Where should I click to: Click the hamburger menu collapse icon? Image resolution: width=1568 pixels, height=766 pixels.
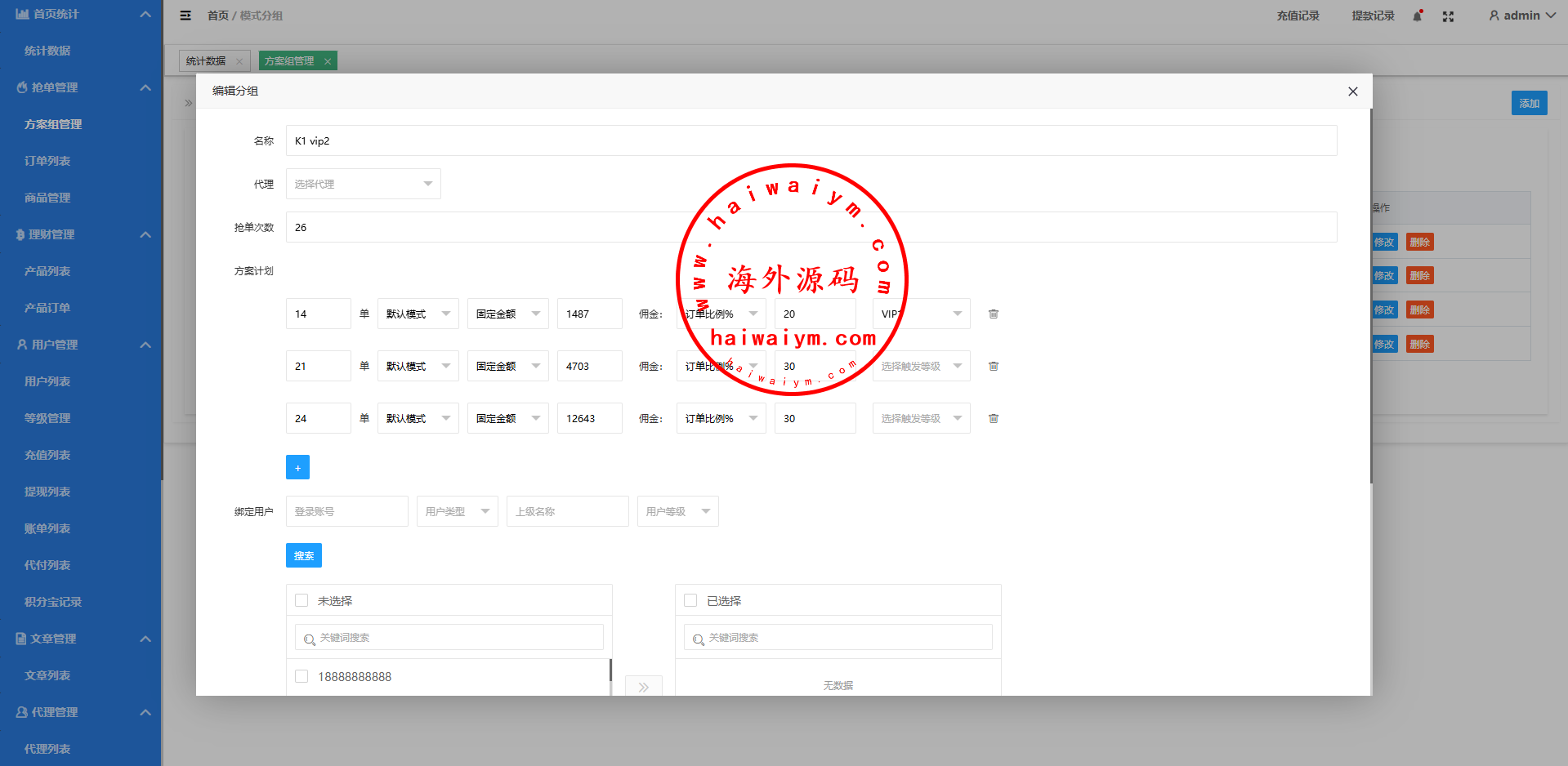pos(185,16)
